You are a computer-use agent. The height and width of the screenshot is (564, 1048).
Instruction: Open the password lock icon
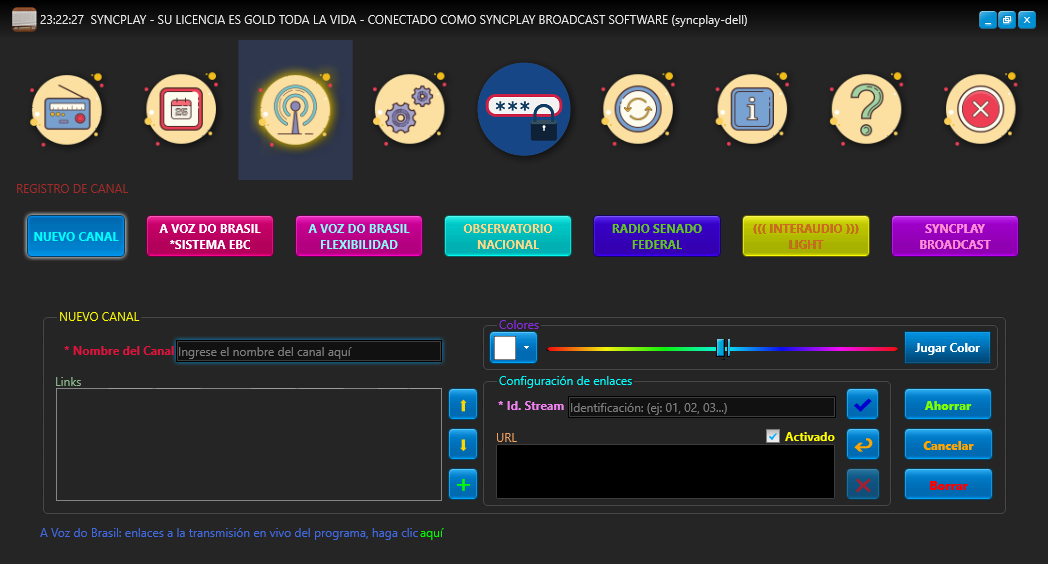coord(524,110)
